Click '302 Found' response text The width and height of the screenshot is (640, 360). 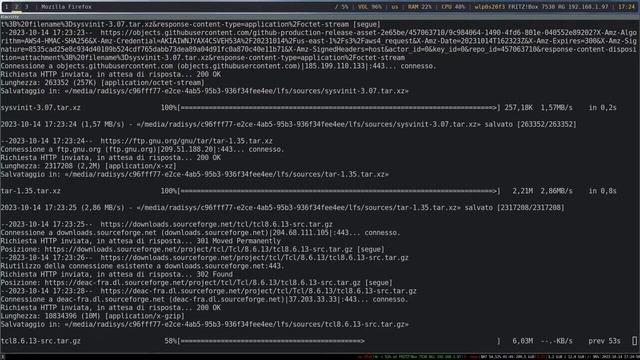click(214, 274)
